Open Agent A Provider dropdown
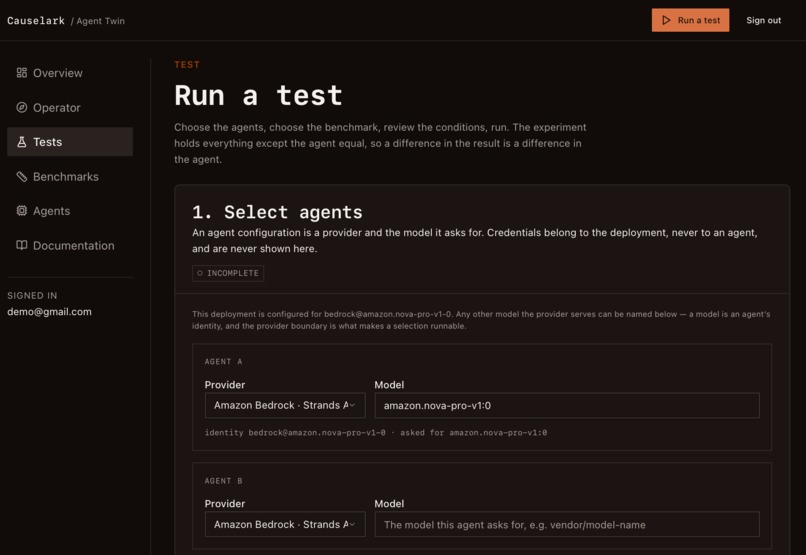This screenshot has width=806, height=555. click(x=285, y=405)
